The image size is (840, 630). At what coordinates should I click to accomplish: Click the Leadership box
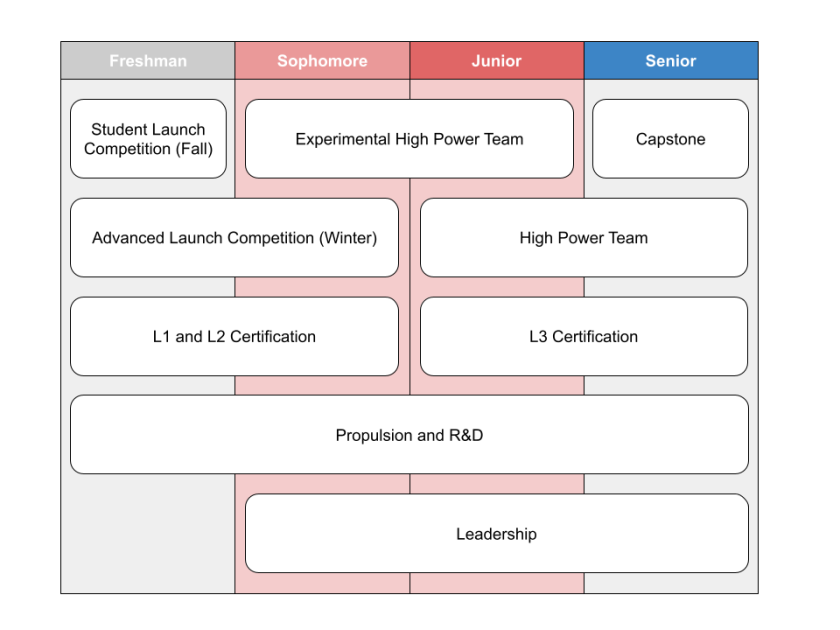click(x=496, y=534)
